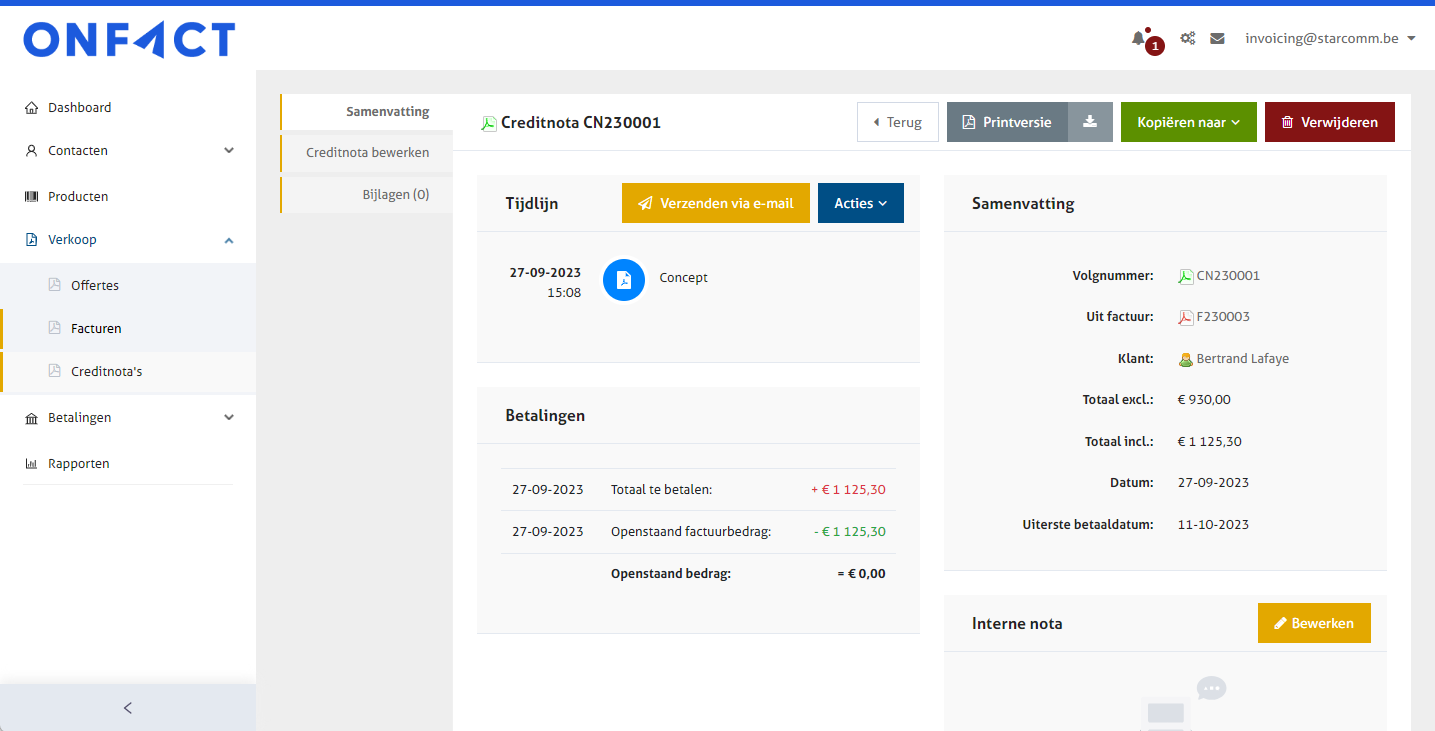The image size is (1435, 731).
Task: Open settings gears icon in header
Action: click(x=1188, y=38)
